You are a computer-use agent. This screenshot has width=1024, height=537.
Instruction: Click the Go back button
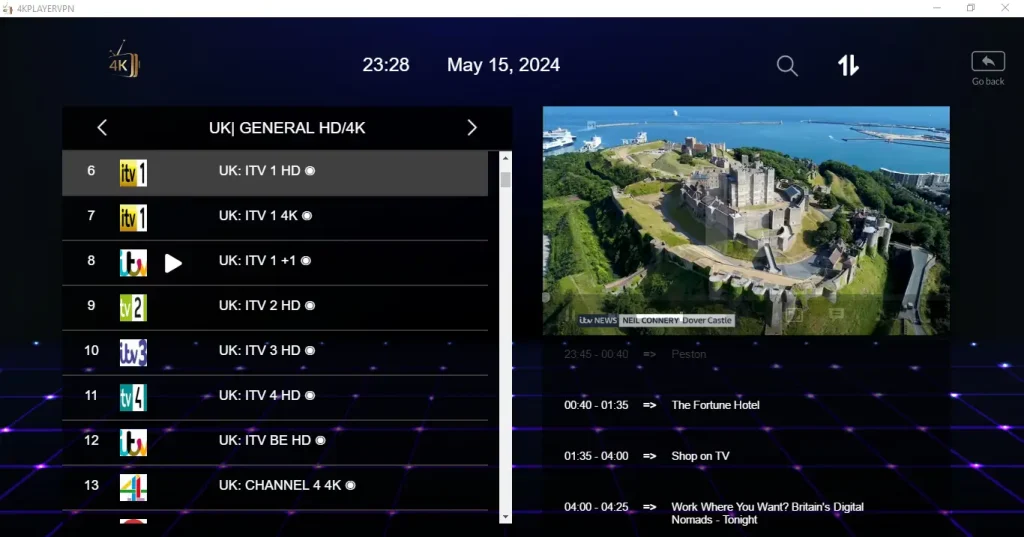pyautogui.click(x=987, y=69)
